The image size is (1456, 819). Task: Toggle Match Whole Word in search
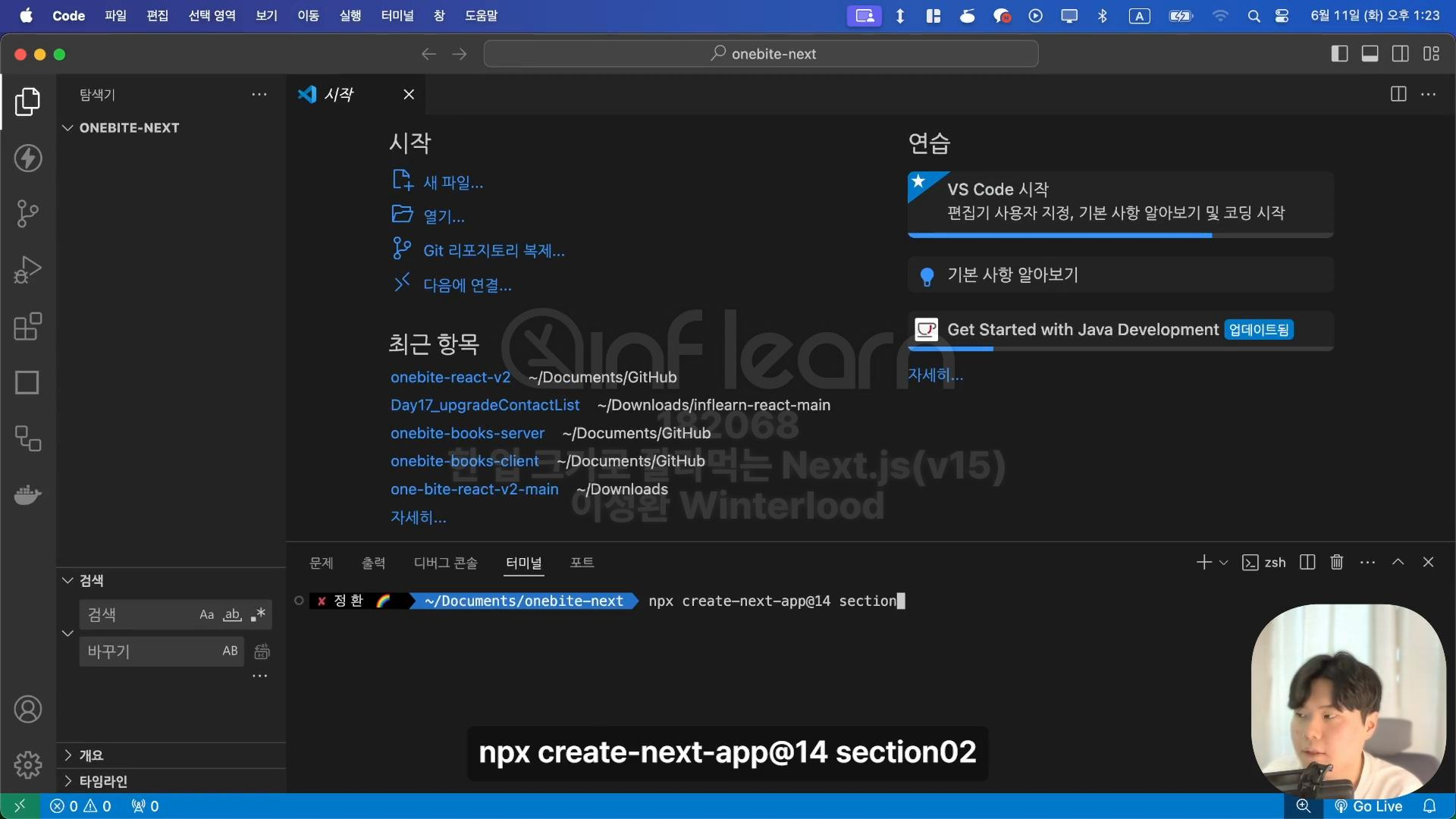point(232,615)
